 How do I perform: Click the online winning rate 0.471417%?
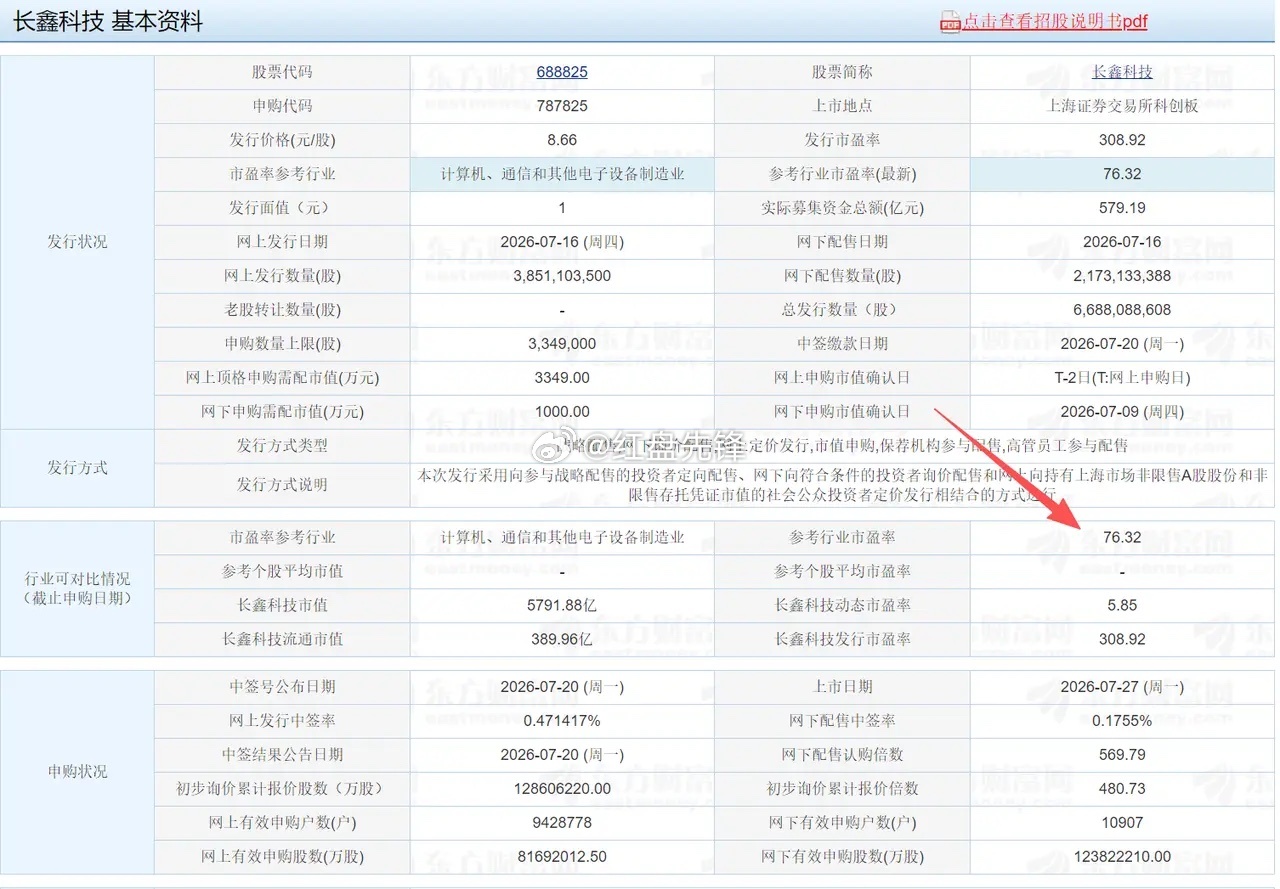tap(562, 721)
